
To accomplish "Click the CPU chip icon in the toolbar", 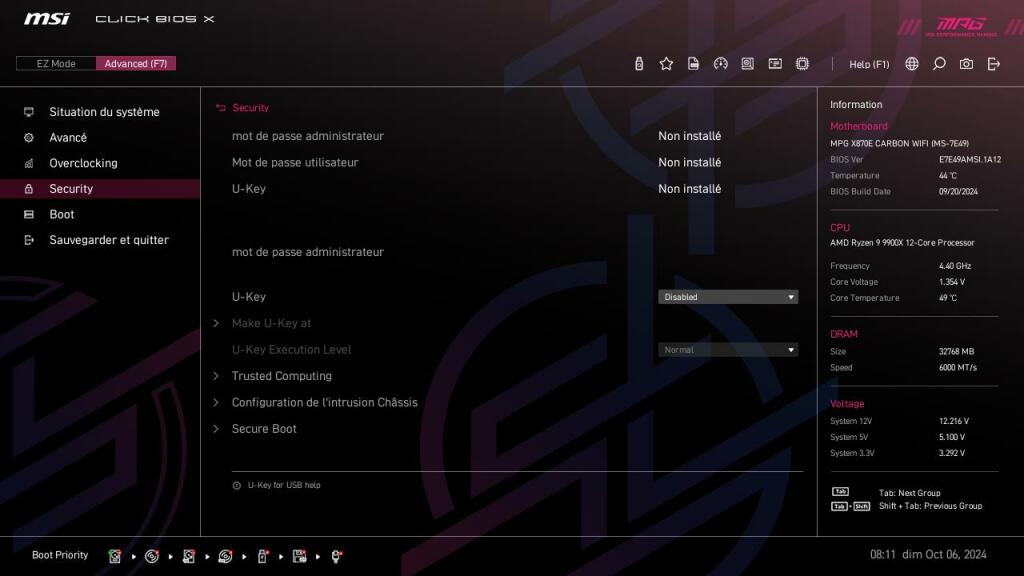I will pos(802,63).
